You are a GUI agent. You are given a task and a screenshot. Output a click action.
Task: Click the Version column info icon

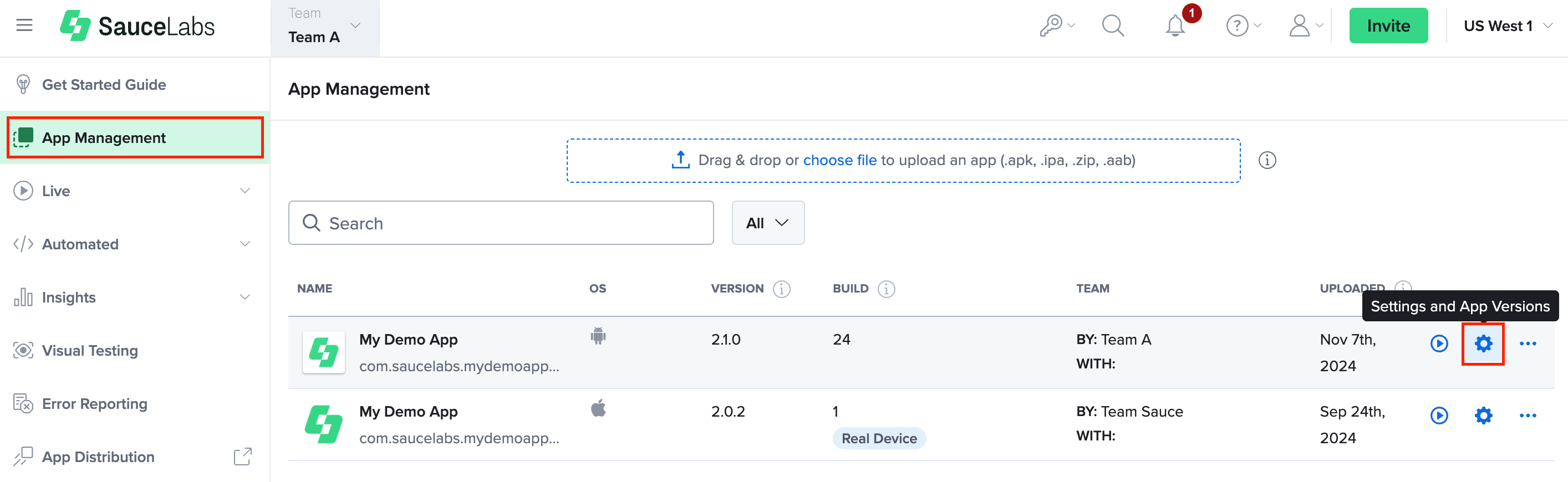pyautogui.click(x=782, y=289)
